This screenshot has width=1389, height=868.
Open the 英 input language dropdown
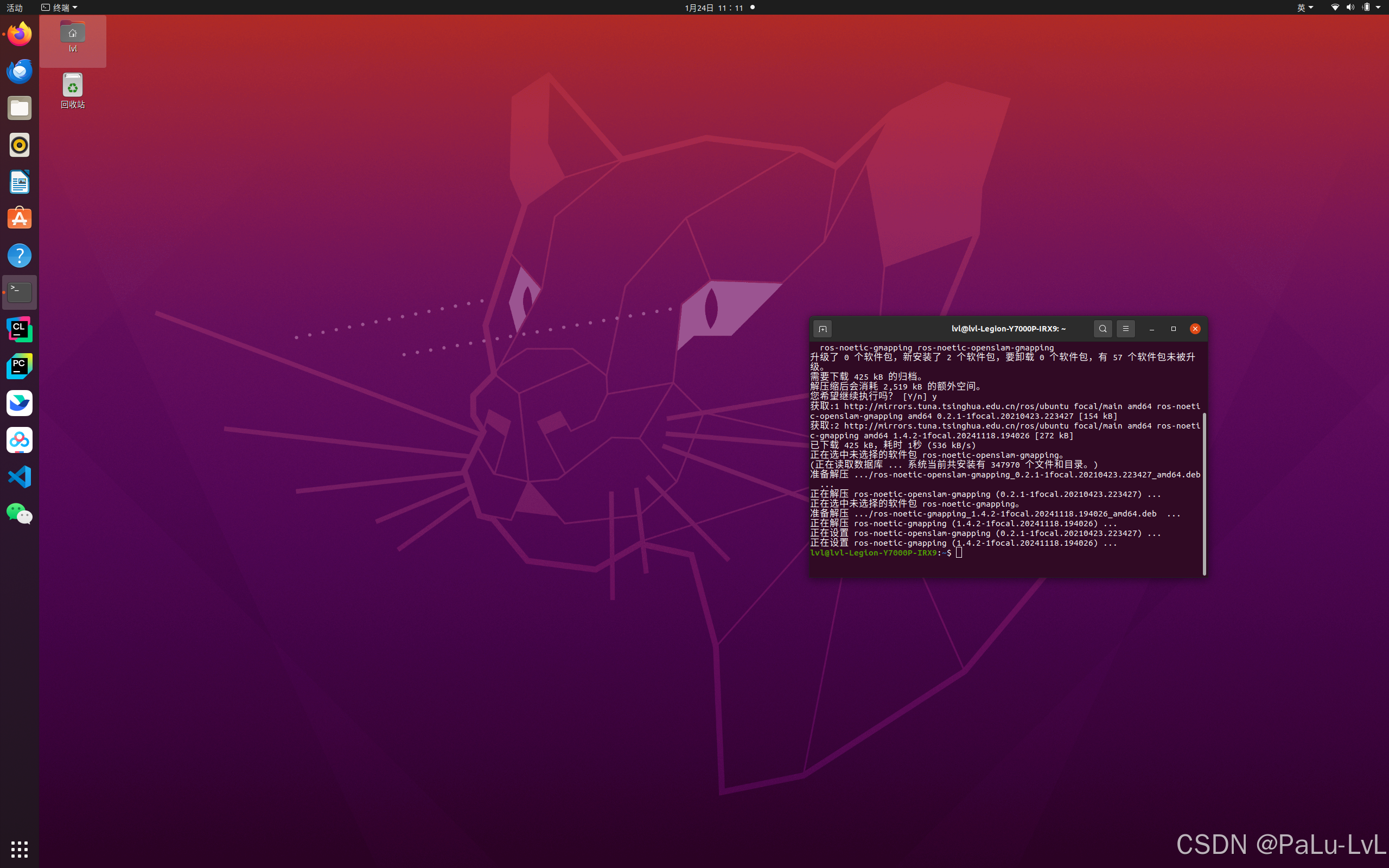click(1305, 8)
